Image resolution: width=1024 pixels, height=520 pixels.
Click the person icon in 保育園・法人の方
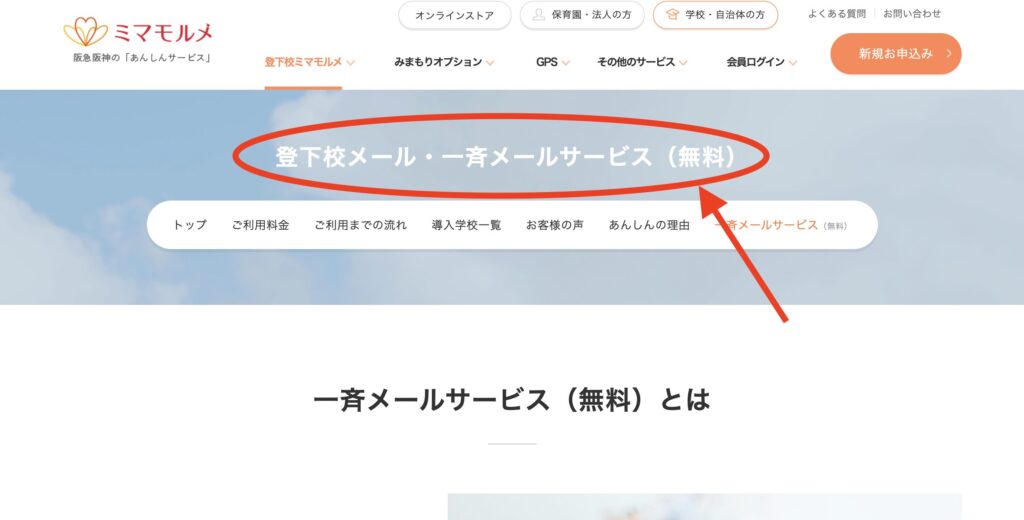point(538,14)
